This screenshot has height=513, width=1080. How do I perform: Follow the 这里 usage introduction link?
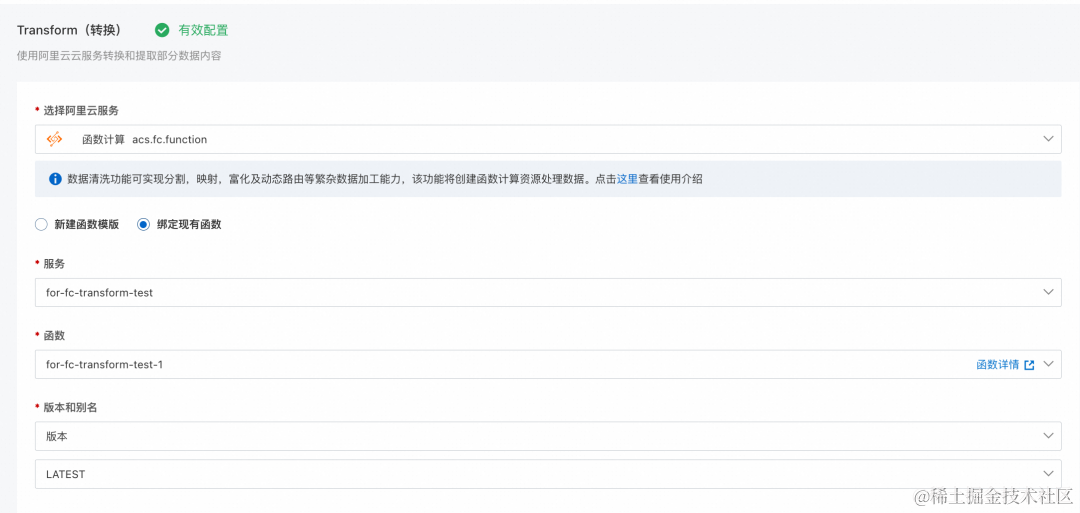pyautogui.click(x=627, y=179)
